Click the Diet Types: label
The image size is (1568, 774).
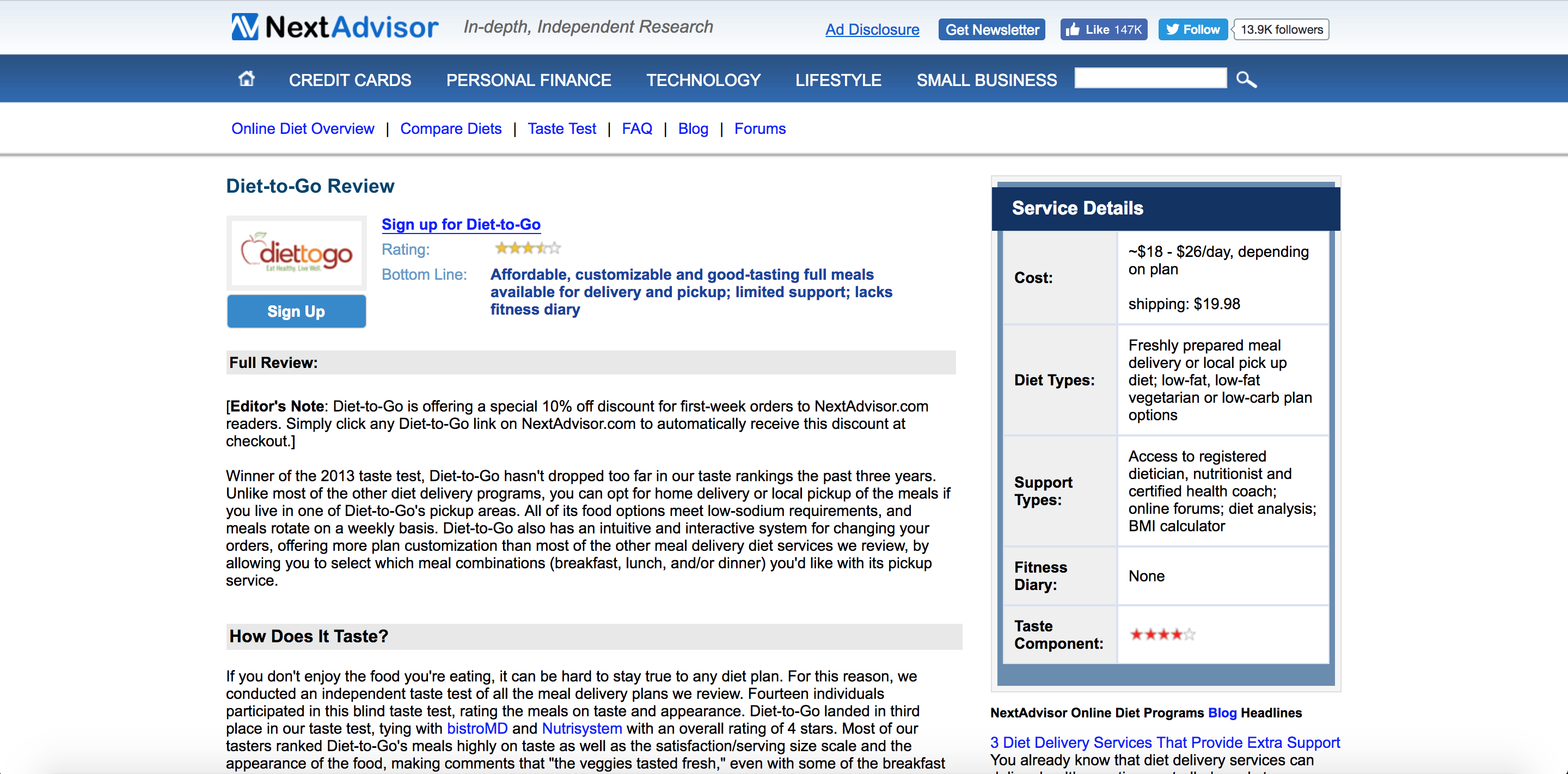[x=1054, y=380]
